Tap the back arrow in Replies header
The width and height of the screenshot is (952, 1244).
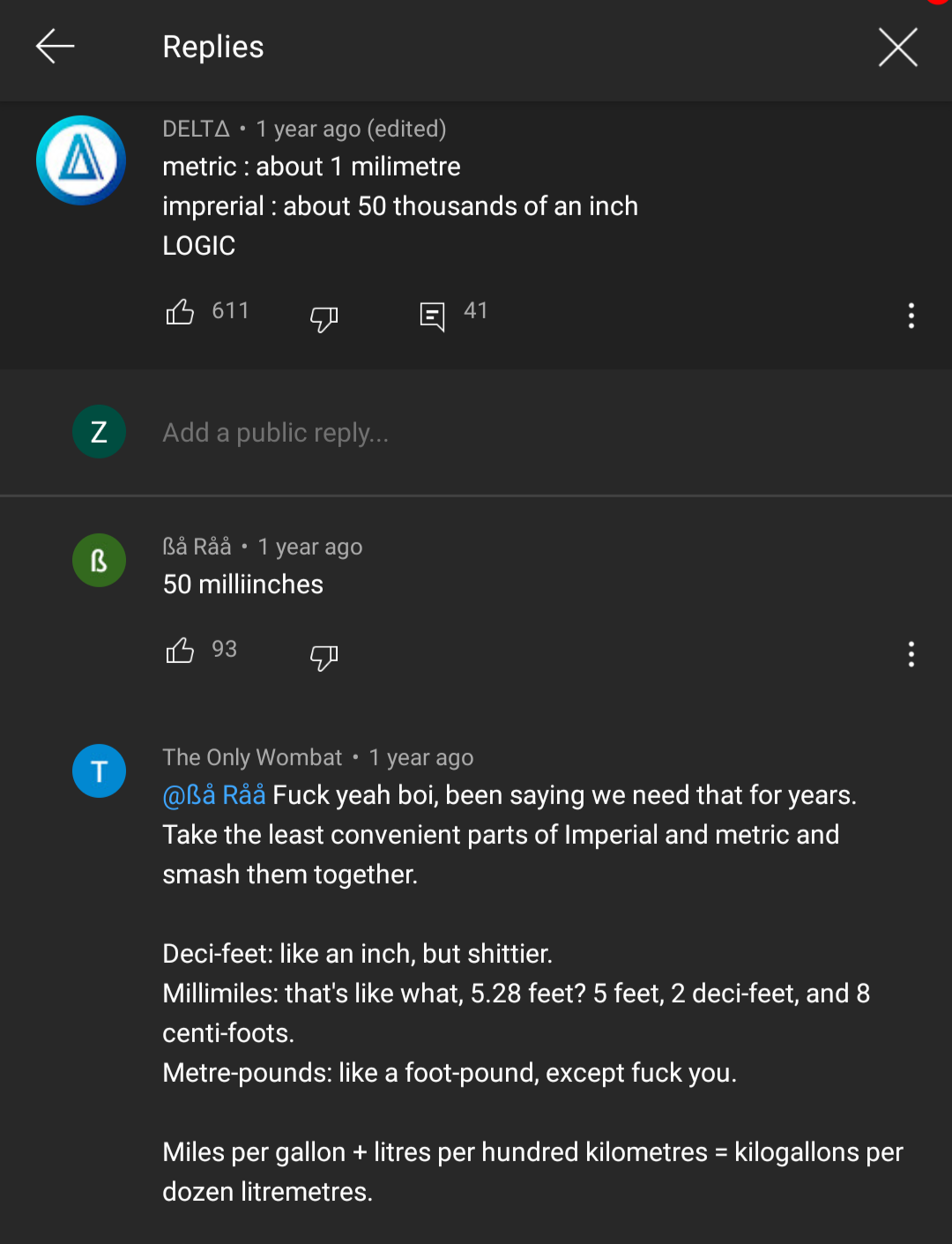(x=55, y=47)
